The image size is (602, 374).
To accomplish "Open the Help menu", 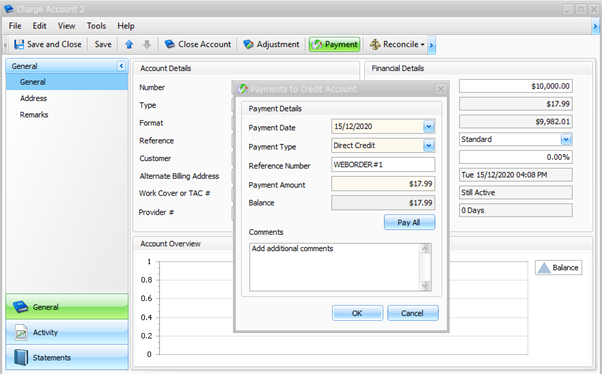I will pyautogui.click(x=126, y=26).
